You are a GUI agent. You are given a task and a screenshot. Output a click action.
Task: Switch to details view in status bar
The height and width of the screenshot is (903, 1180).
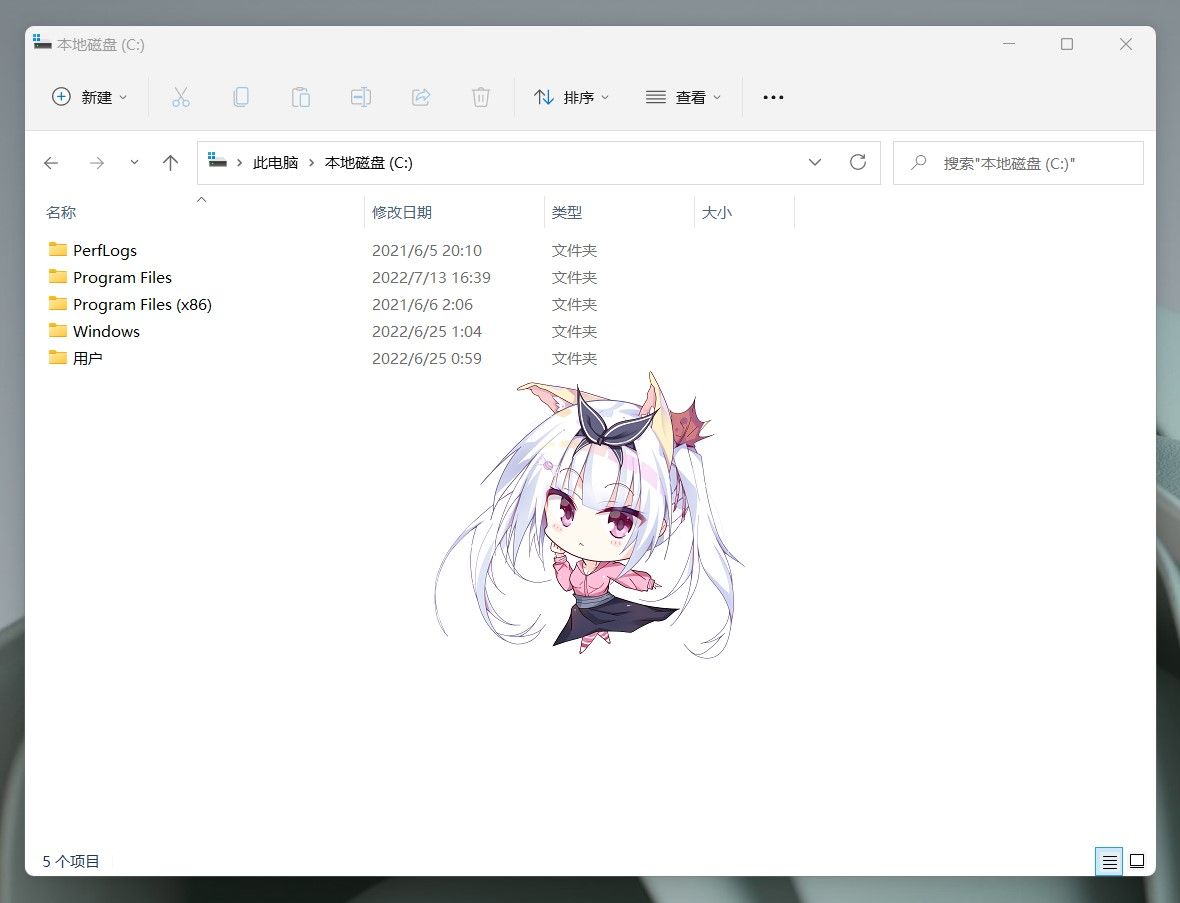1109,862
